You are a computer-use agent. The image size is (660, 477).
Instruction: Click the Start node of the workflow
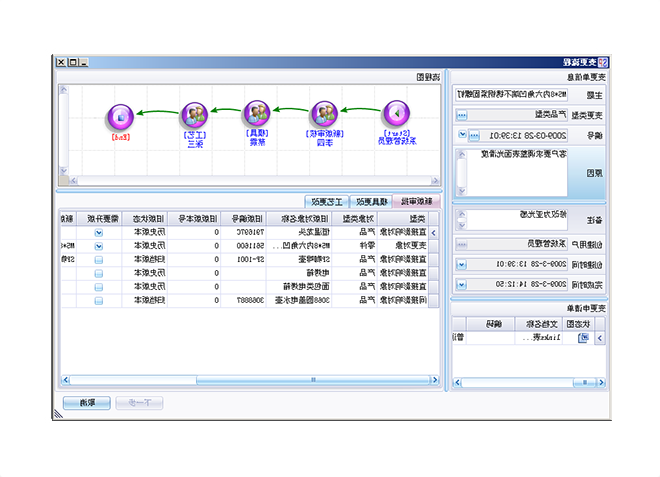coord(398,112)
